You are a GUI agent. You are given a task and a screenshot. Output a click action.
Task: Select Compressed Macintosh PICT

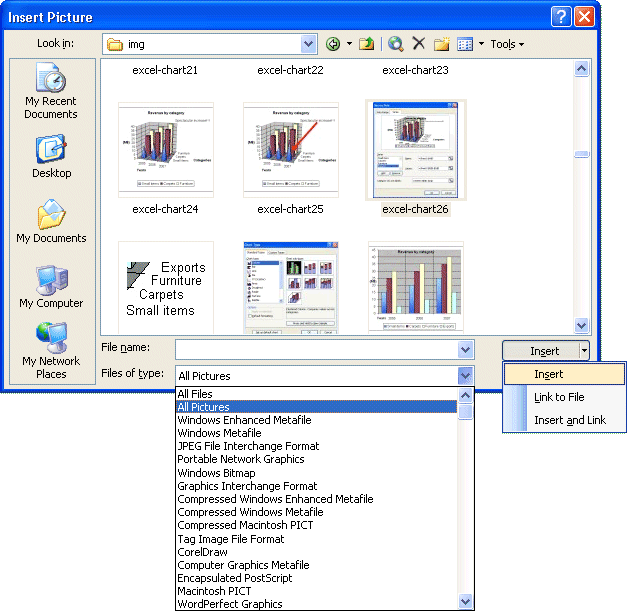317,525
